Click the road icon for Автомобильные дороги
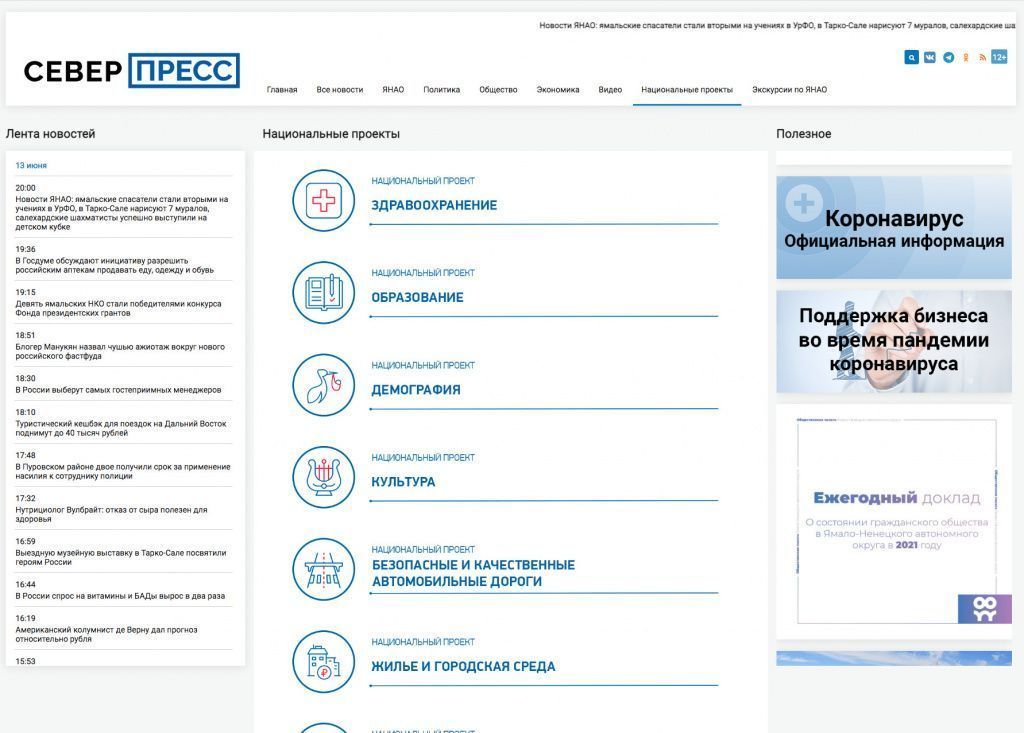The height and width of the screenshot is (733, 1024). (323, 569)
